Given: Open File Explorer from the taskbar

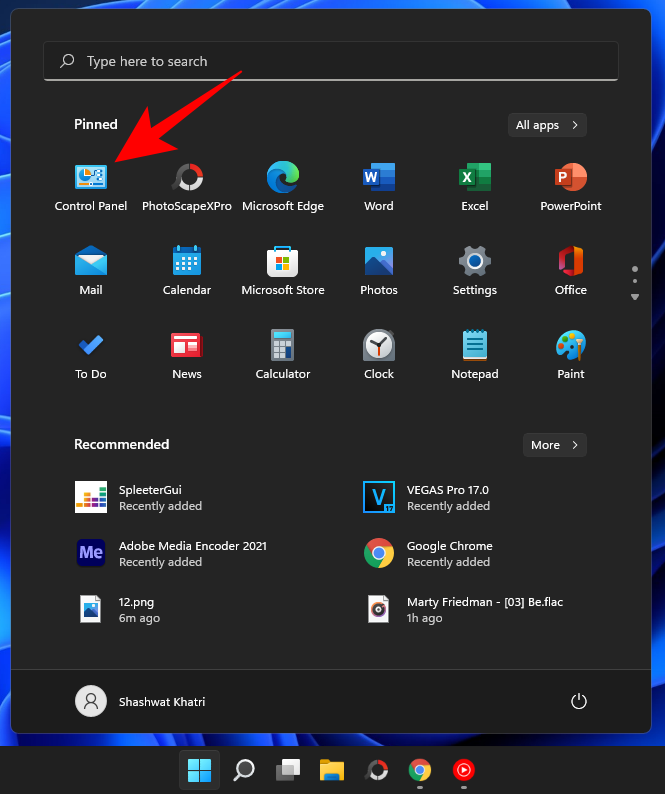Looking at the screenshot, I should tap(332, 770).
